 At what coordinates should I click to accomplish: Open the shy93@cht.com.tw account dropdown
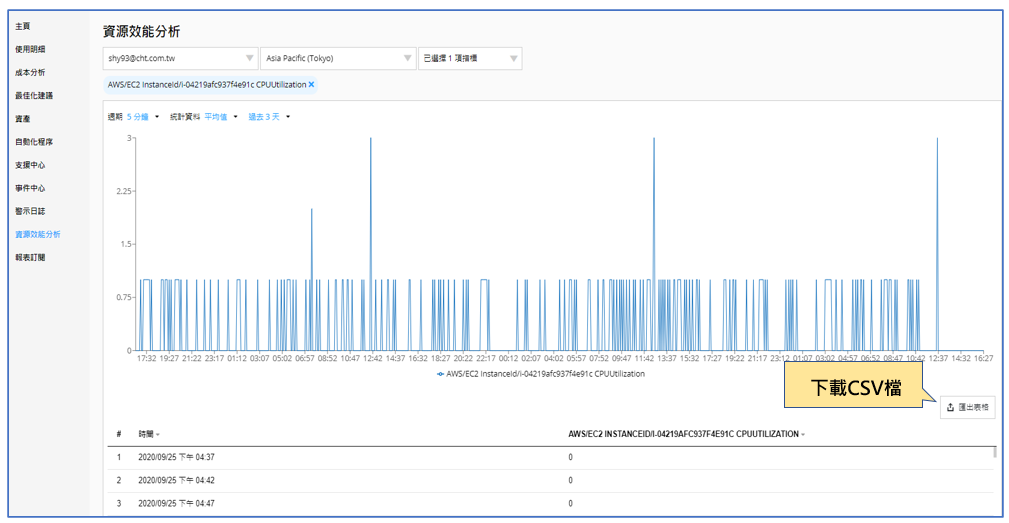click(180, 58)
